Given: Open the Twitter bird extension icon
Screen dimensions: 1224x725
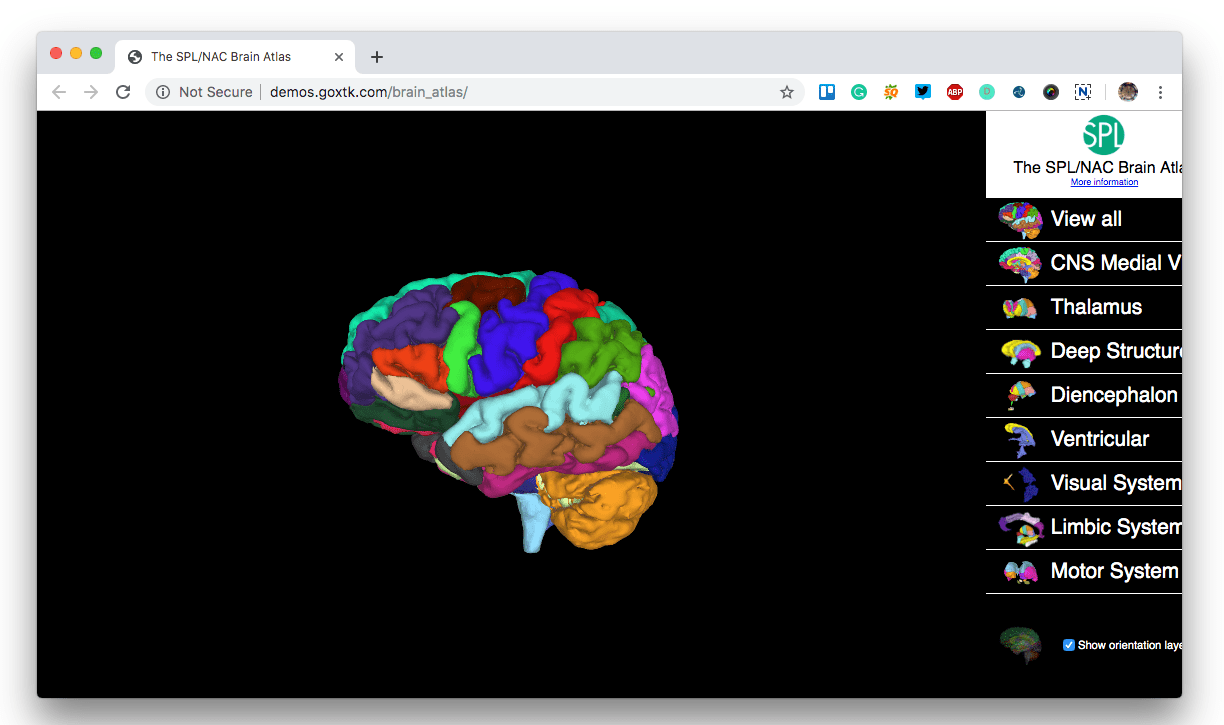Looking at the screenshot, I should pyautogui.click(x=923, y=92).
